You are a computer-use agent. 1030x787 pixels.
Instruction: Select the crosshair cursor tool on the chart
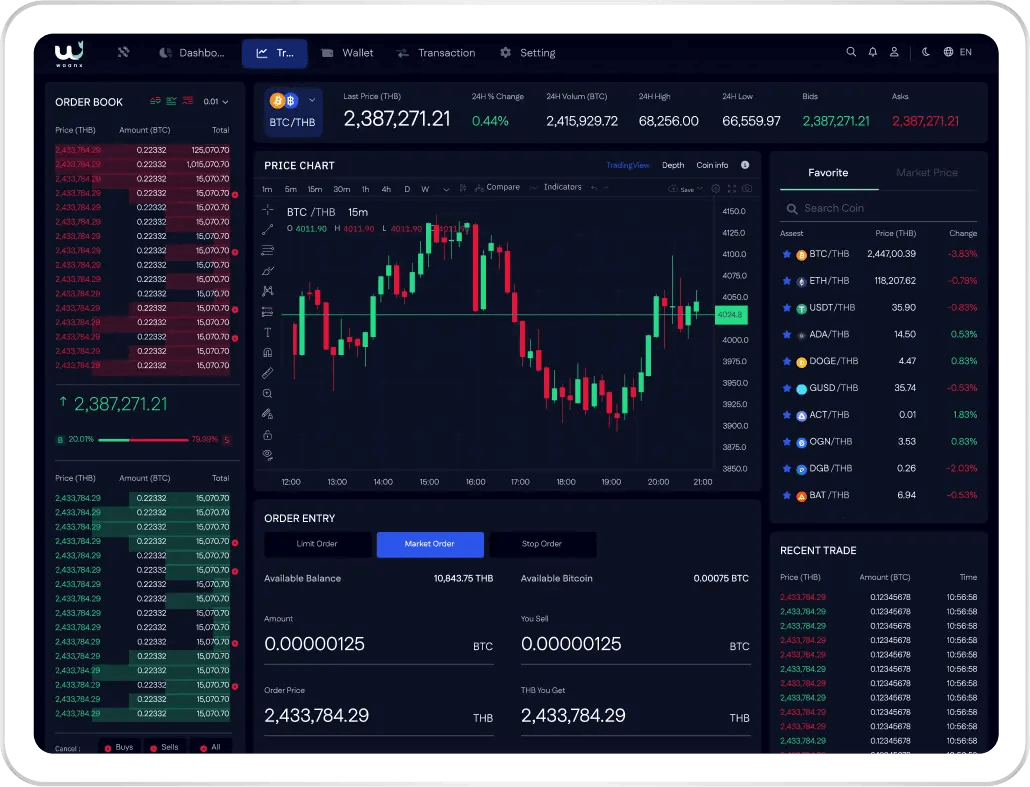267,210
